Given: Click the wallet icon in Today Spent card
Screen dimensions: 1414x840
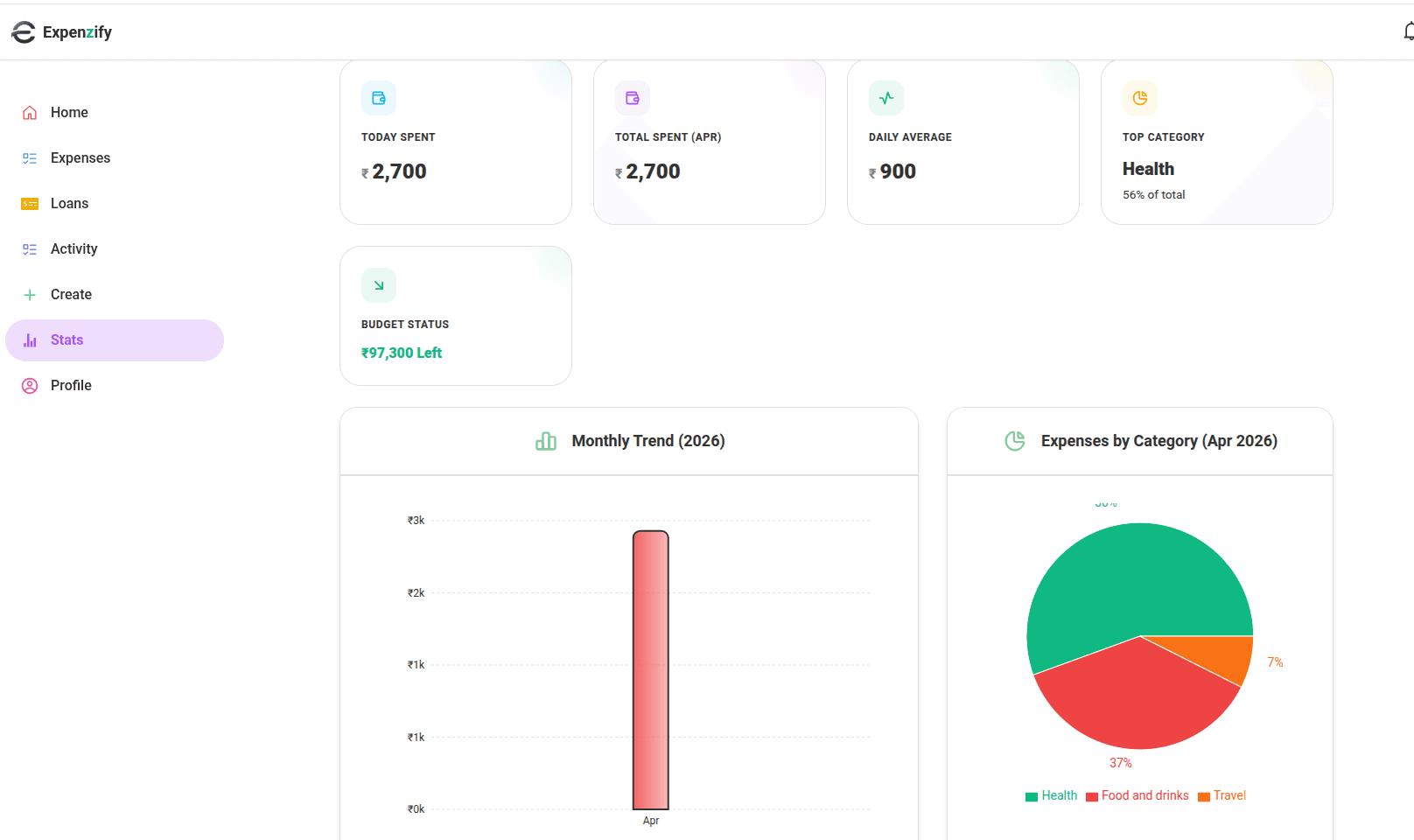Looking at the screenshot, I should pos(379,98).
